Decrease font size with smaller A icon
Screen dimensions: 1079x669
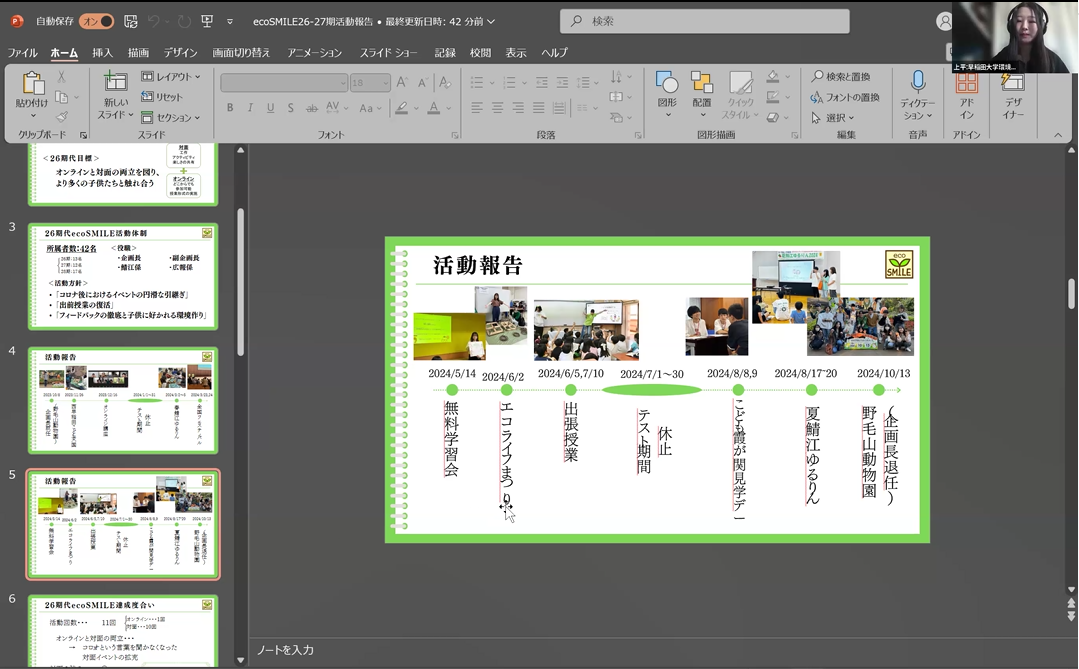click(423, 83)
